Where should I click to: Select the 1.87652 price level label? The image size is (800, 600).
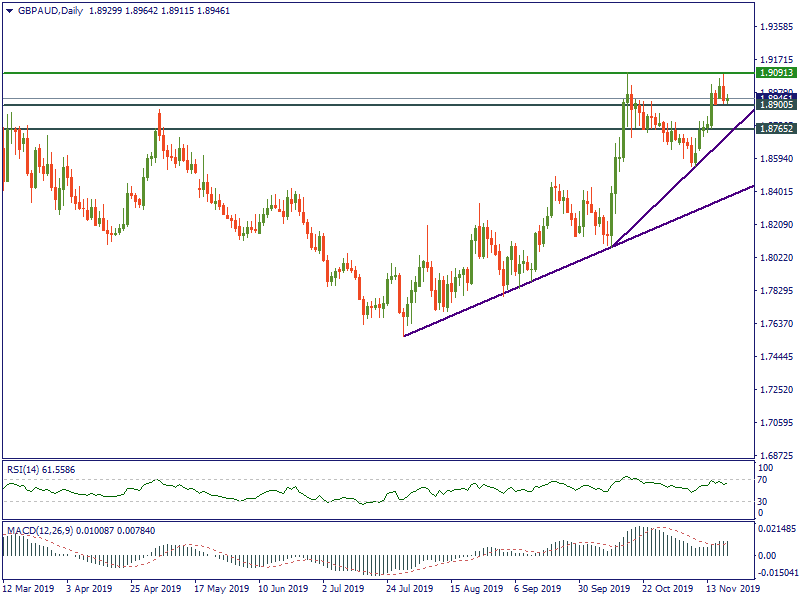point(776,129)
